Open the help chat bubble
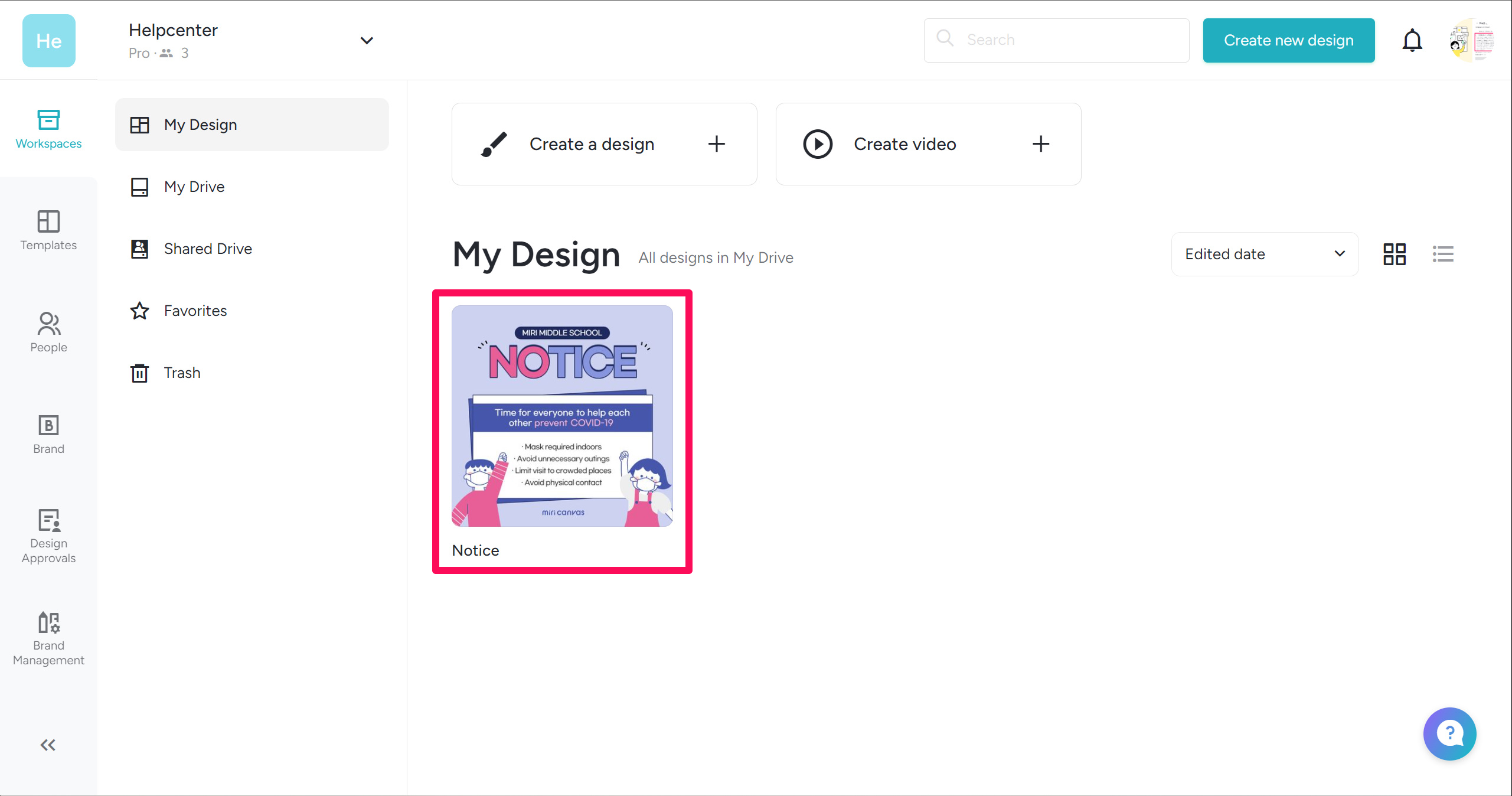Viewport: 1512px width, 796px height. (1449, 733)
